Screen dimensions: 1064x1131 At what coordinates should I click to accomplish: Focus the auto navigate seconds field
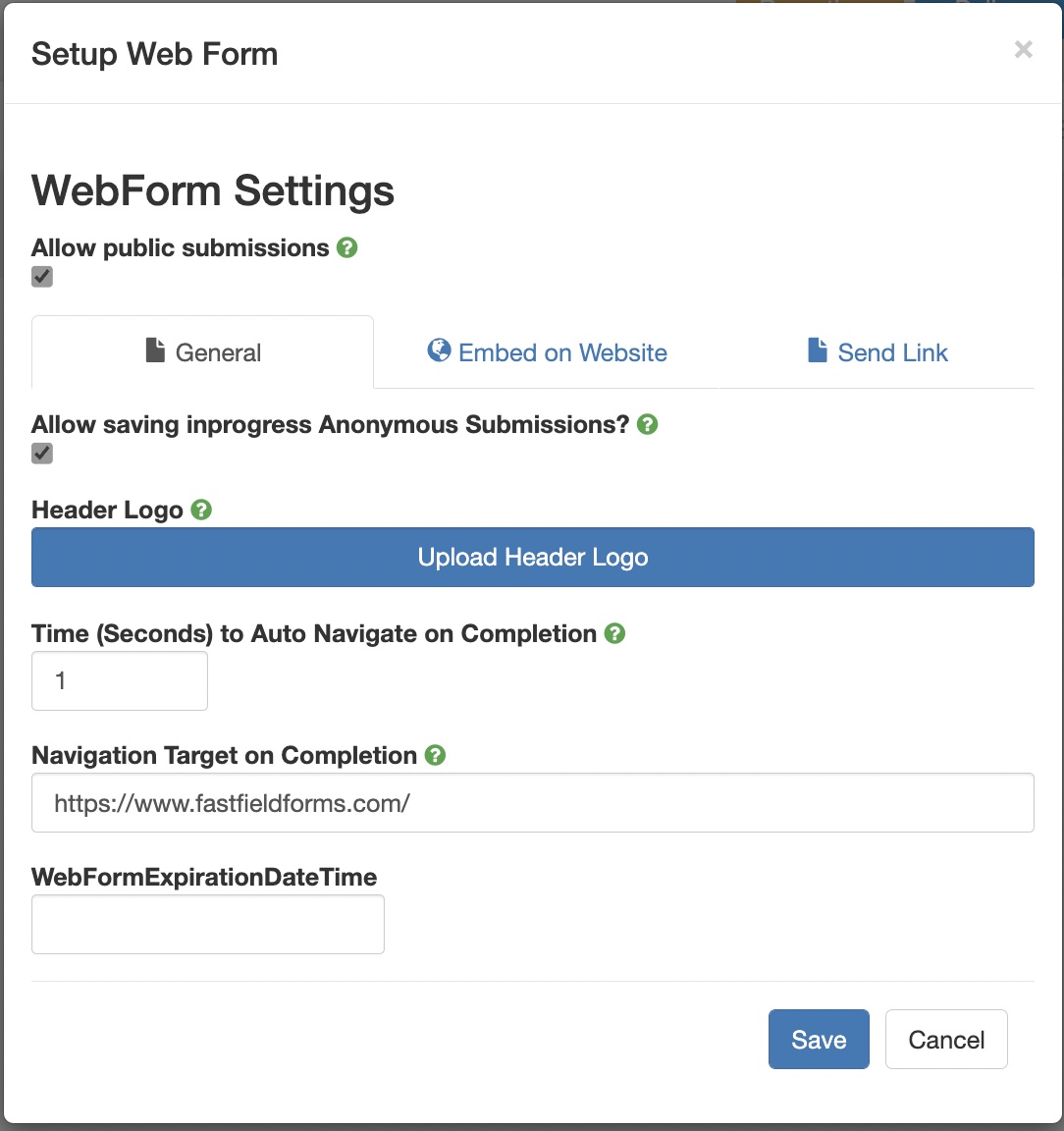(x=120, y=680)
